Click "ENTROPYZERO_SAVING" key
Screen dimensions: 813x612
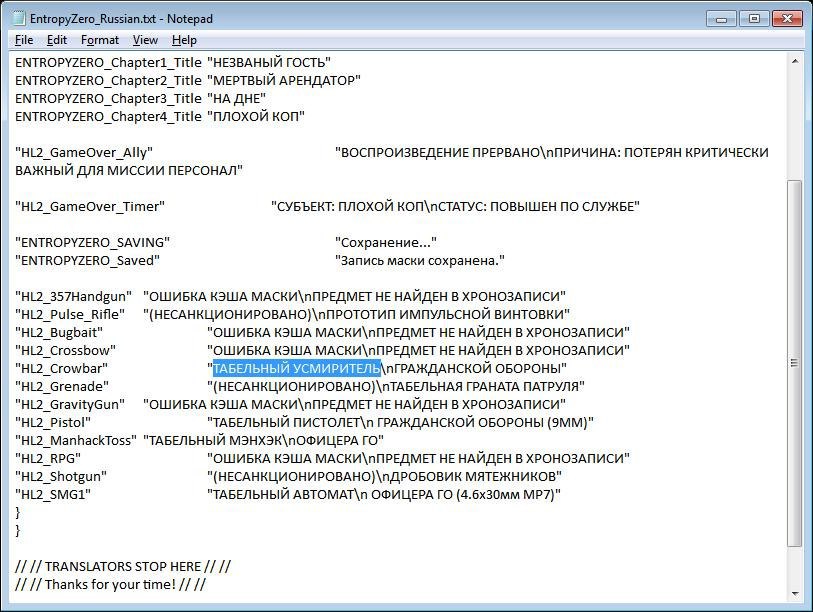[92, 243]
